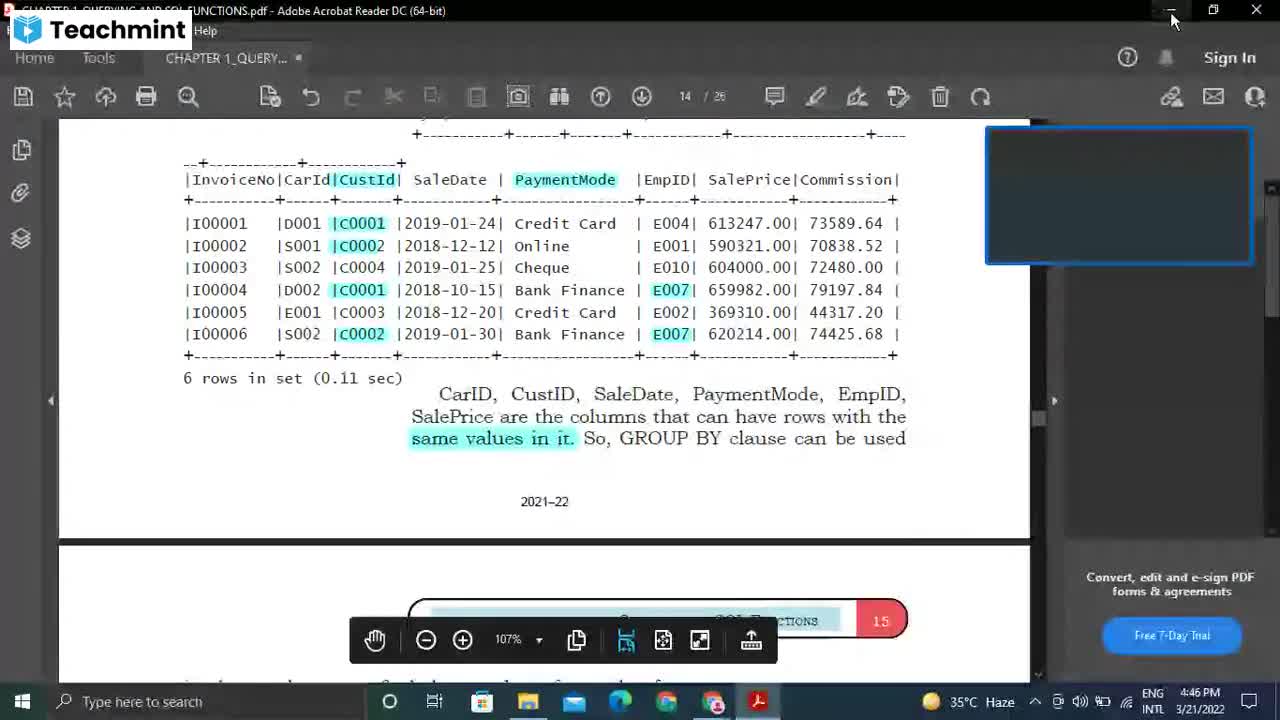
Task: Start the Free 7-Day Trial
Action: tap(1172, 635)
